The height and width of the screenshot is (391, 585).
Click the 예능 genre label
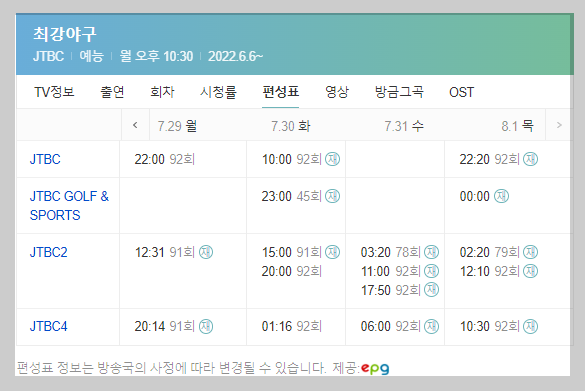(x=91, y=56)
